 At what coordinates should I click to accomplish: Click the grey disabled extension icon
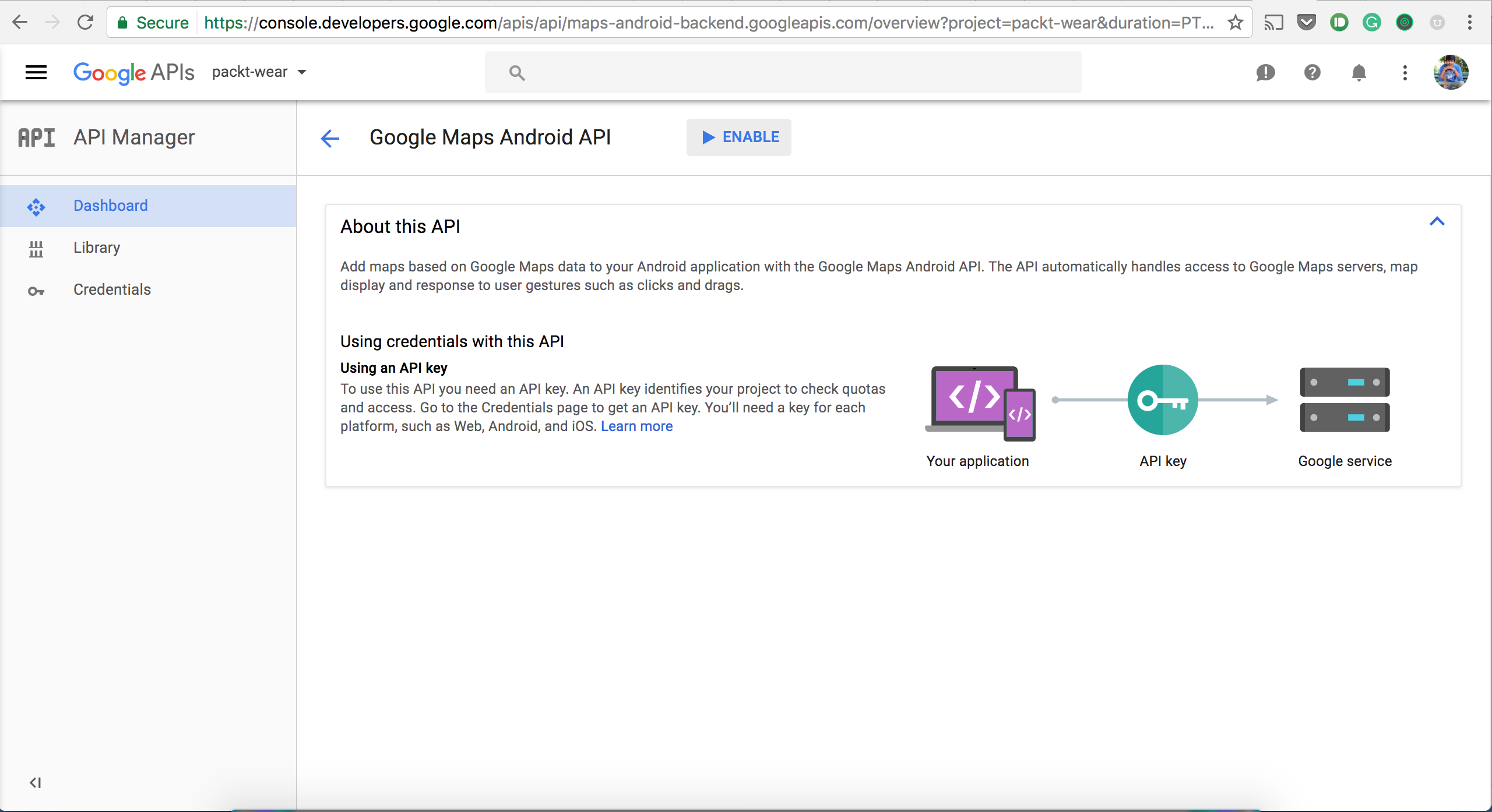click(x=1437, y=23)
